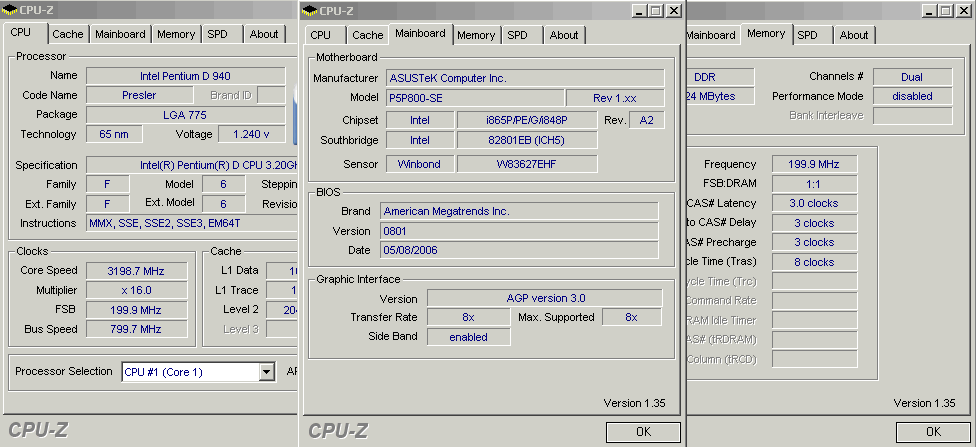Click the 8 clocks Tras value

814,262
